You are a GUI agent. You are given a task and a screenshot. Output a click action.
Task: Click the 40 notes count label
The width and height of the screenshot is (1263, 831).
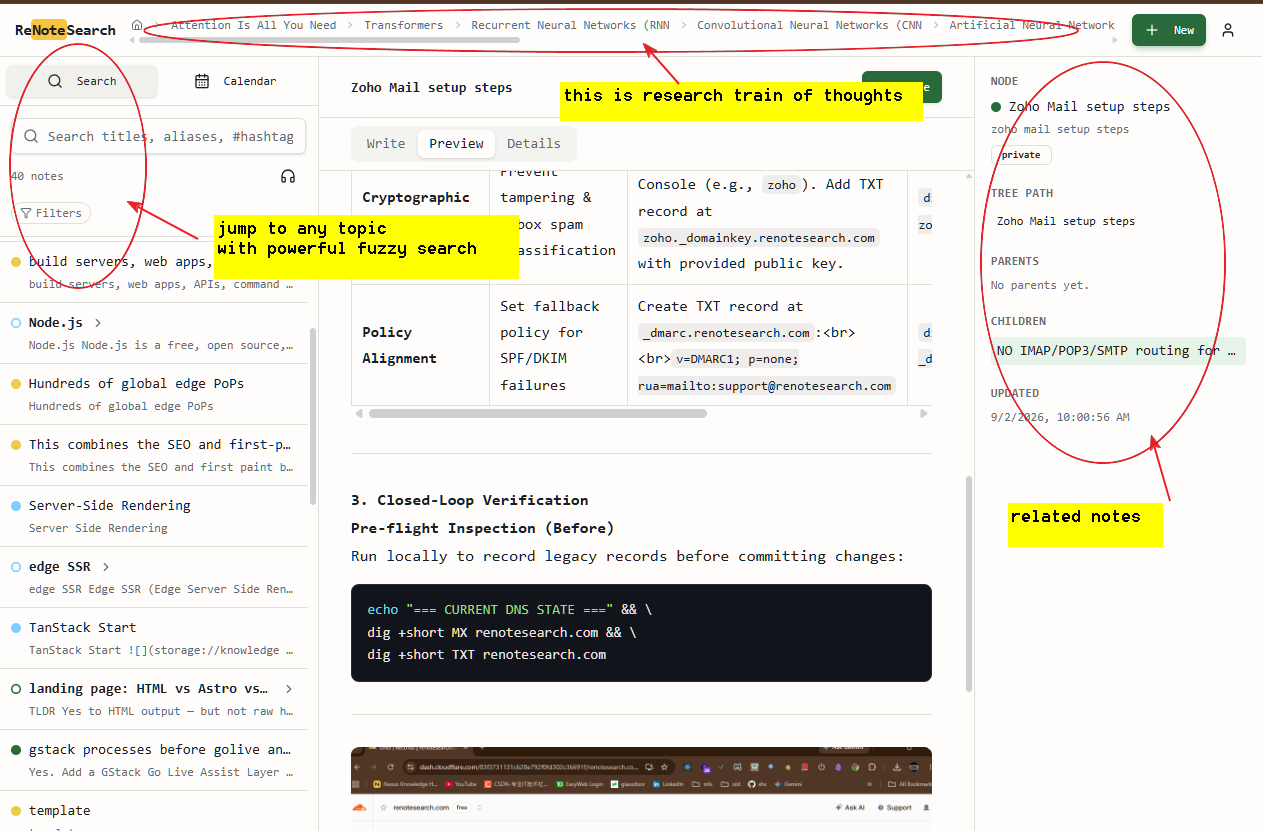click(37, 176)
